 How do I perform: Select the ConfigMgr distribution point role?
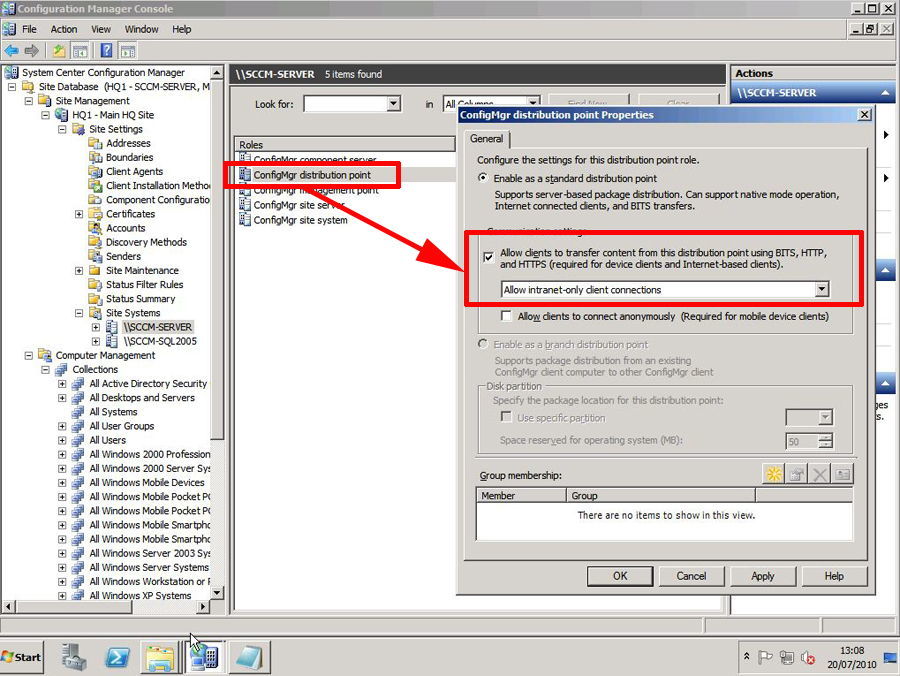[312, 174]
